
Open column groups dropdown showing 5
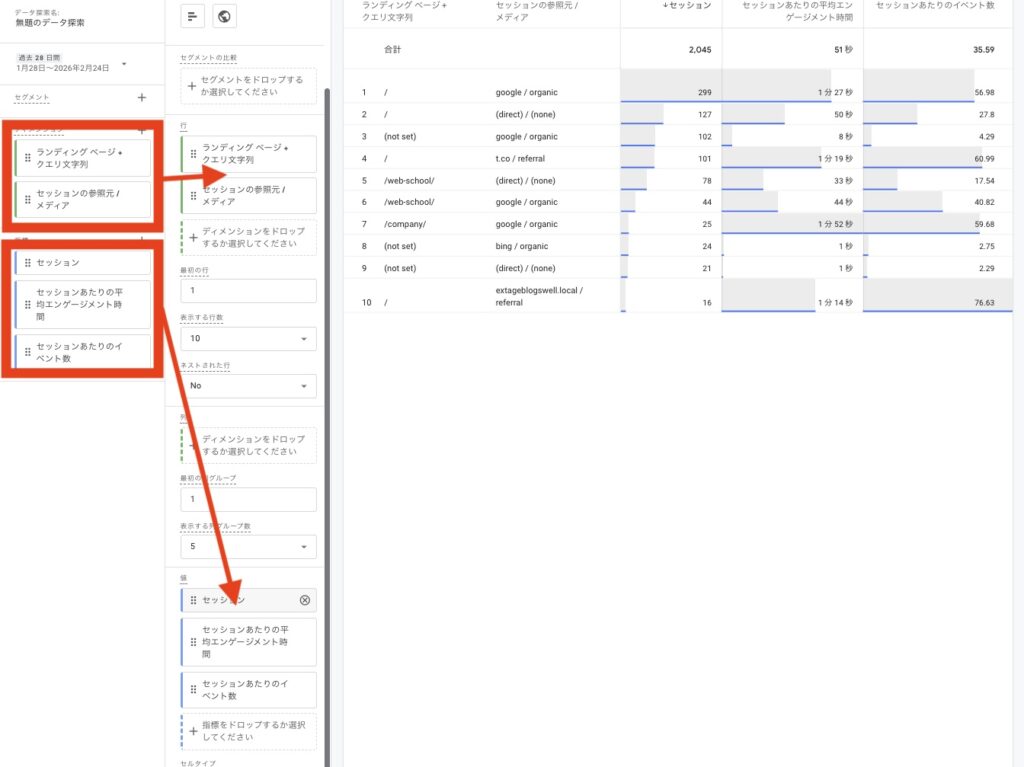(x=248, y=547)
